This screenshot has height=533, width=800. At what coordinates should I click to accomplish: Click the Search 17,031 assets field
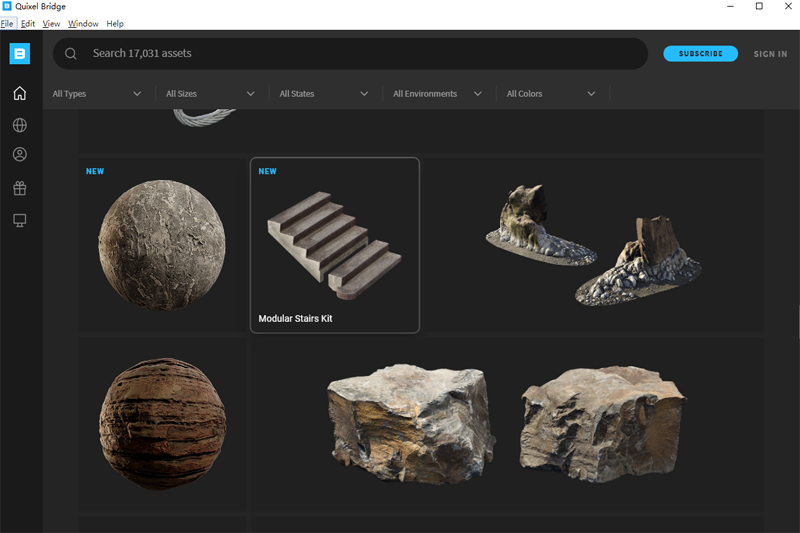pos(351,54)
